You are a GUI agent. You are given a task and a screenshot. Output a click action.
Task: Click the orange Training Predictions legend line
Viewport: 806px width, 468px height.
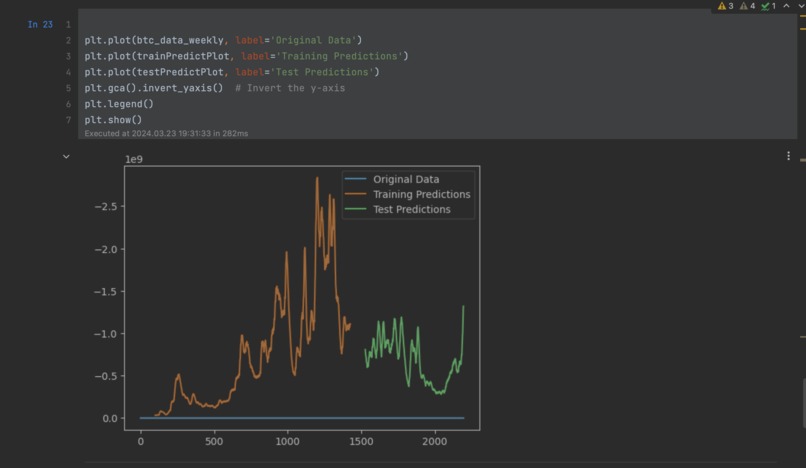click(355, 194)
